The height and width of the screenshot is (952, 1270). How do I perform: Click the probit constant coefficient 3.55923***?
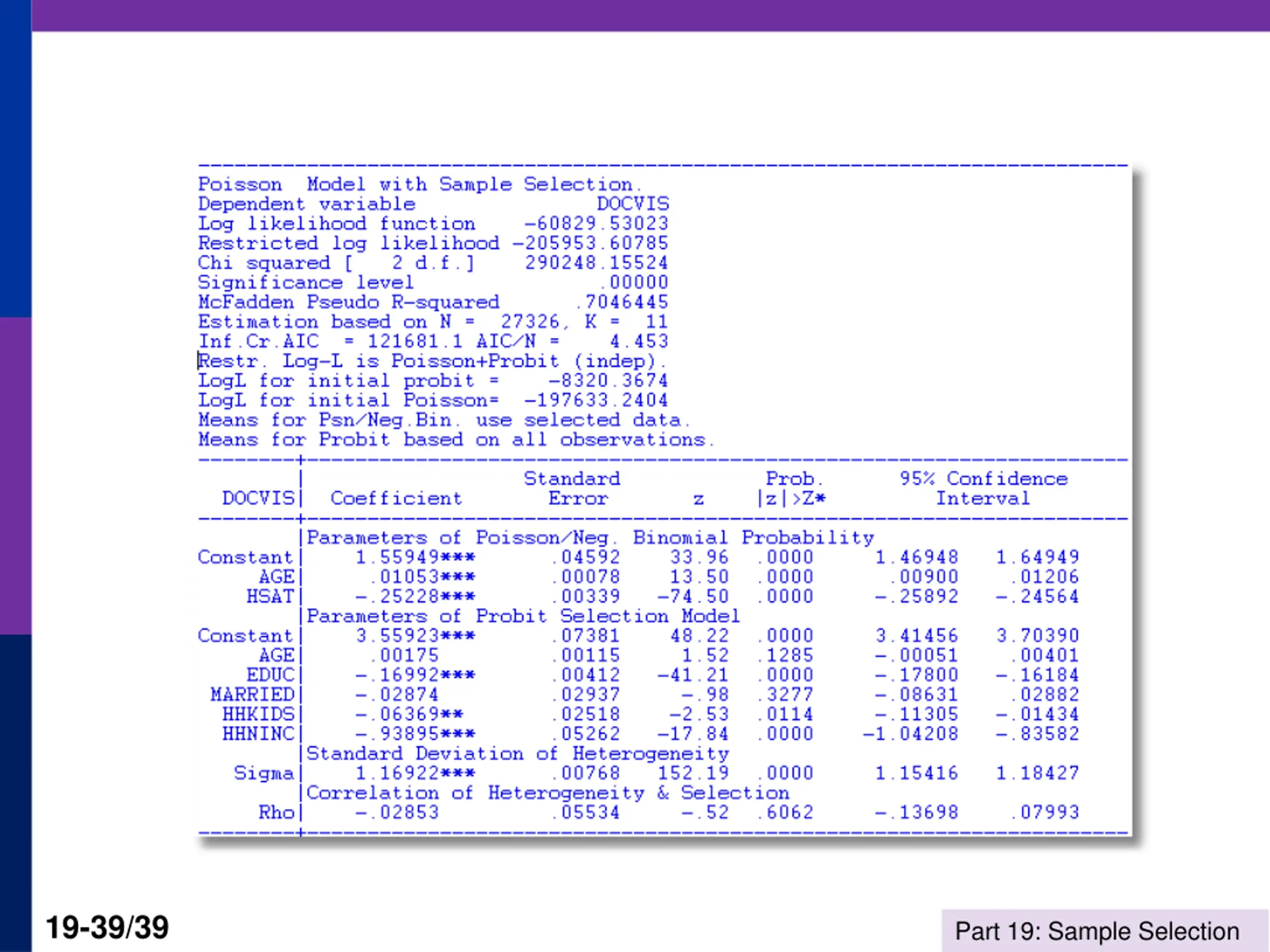(x=416, y=636)
